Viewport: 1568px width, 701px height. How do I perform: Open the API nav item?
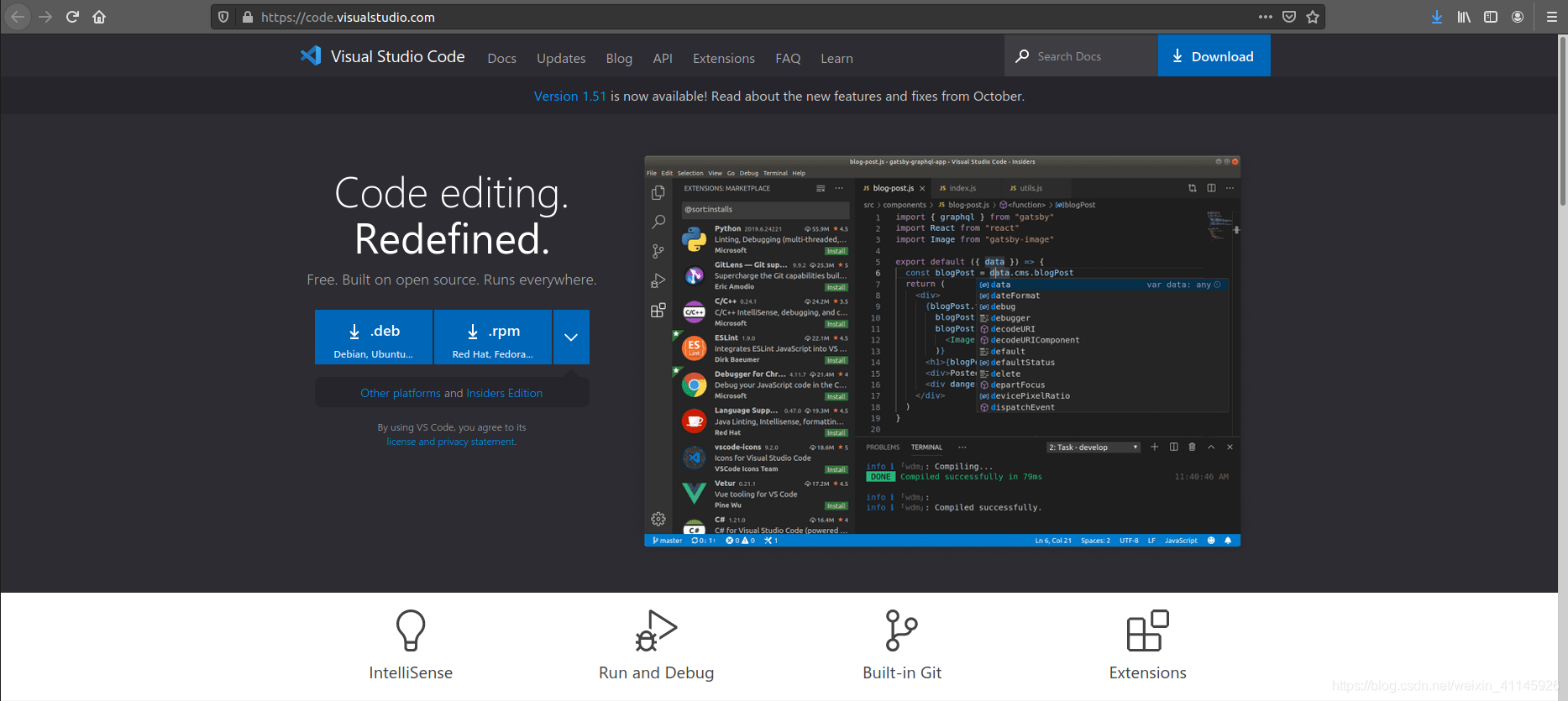click(x=663, y=58)
